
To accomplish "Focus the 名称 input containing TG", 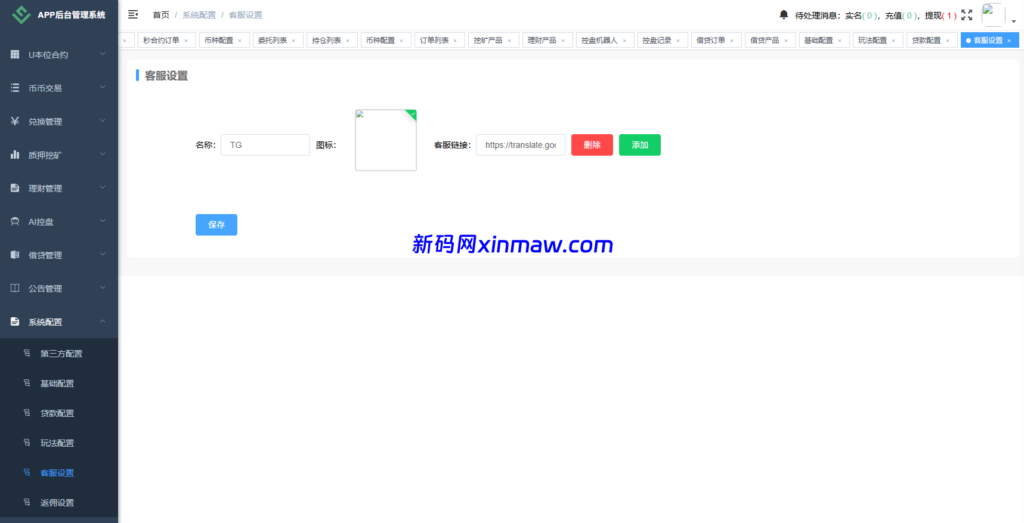I will pos(265,145).
